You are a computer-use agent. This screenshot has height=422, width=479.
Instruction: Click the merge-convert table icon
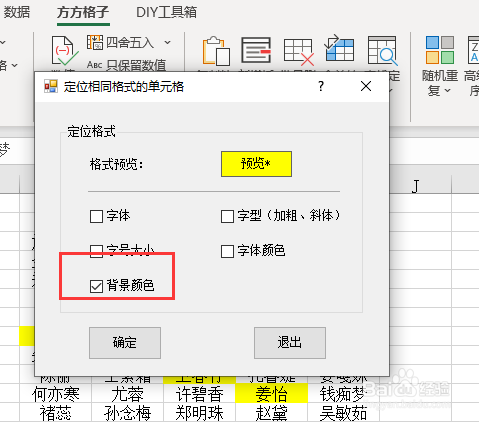click(x=339, y=48)
